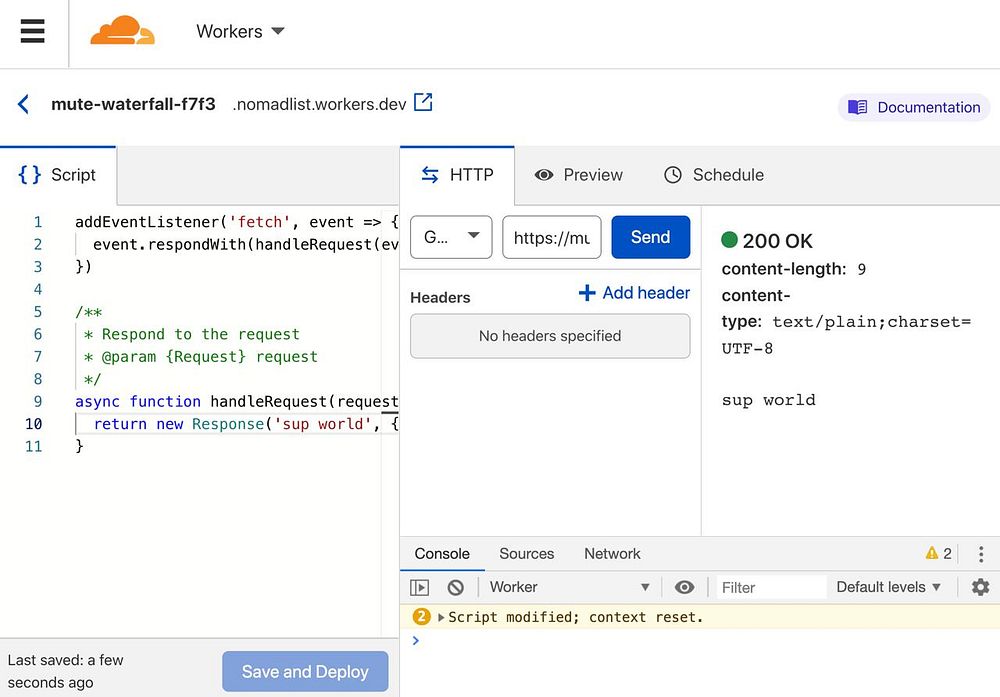
Task: Click the Send request button
Action: click(x=650, y=237)
